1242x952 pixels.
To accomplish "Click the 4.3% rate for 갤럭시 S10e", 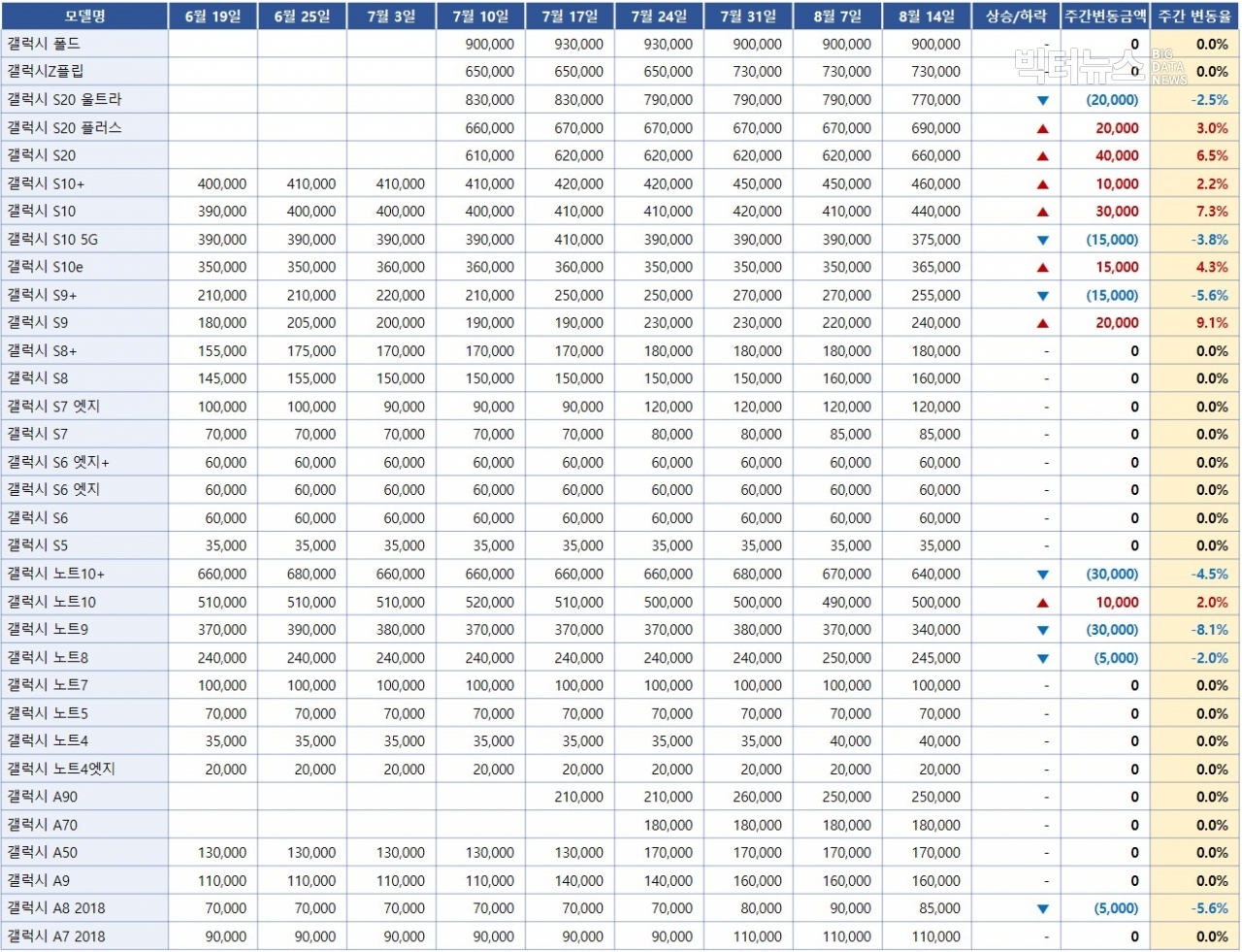I will tap(1212, 268).
